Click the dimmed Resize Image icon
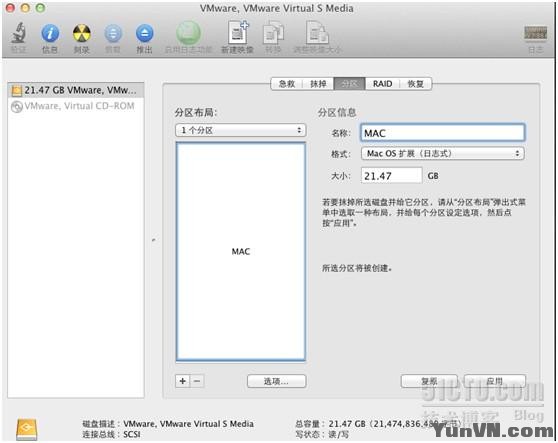The image size is (558, 443). [x=317, y=33]
